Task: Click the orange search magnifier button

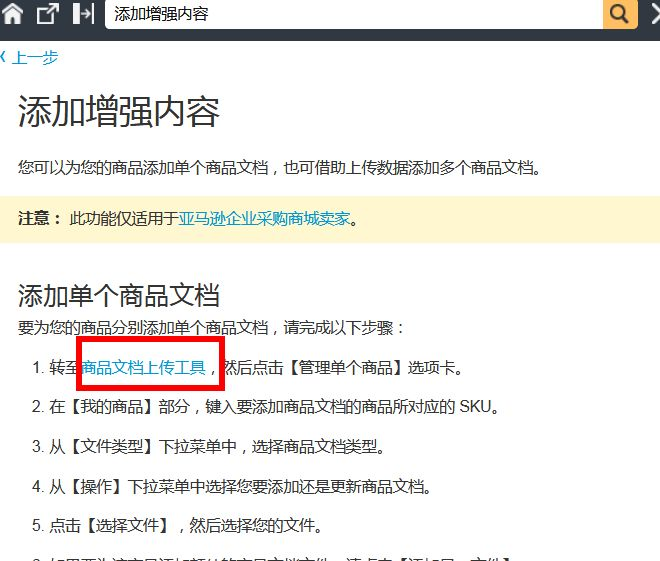Action: click(x=620, y=14)
